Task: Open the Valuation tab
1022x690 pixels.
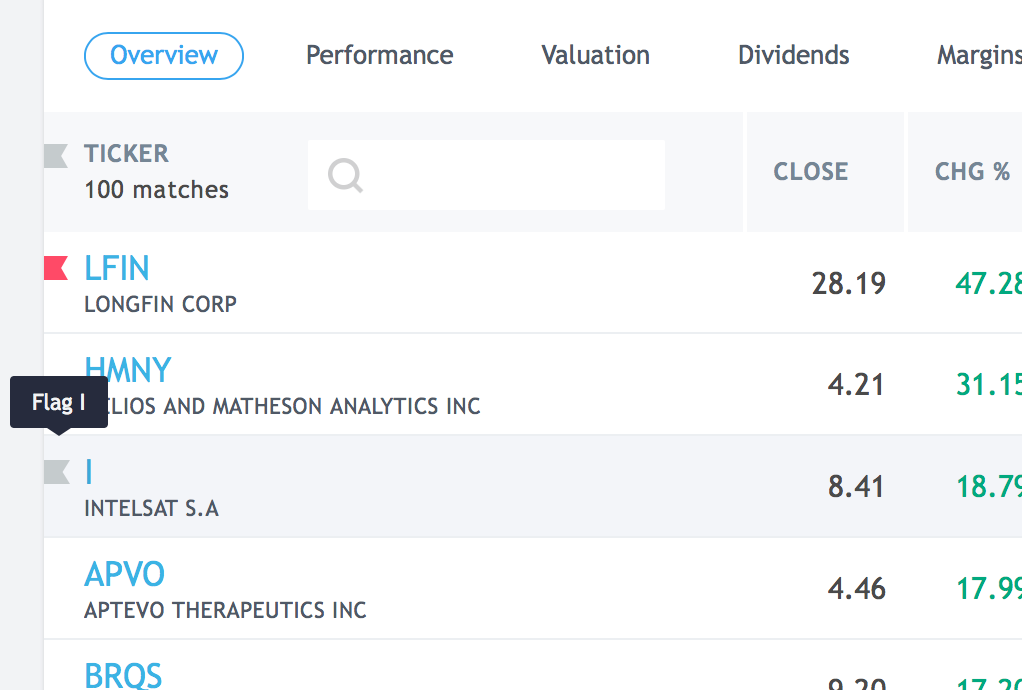Action: tap(595, 55)
